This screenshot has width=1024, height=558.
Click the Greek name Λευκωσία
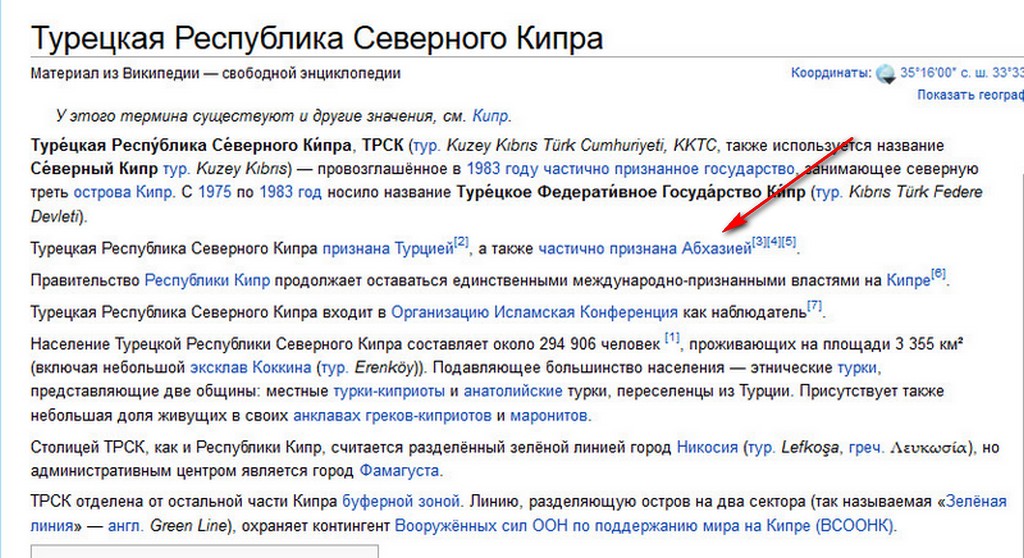tap(929, 448)
